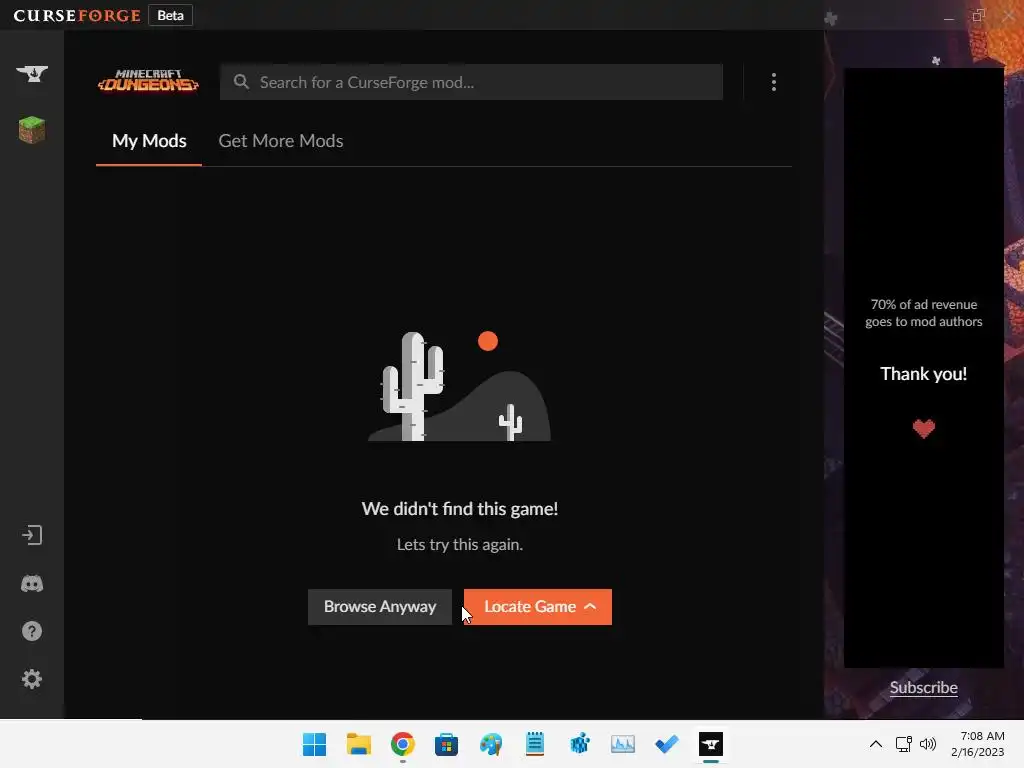Click the CurseForge taskbar icon

pyautogui.click(x=711, y=744)
